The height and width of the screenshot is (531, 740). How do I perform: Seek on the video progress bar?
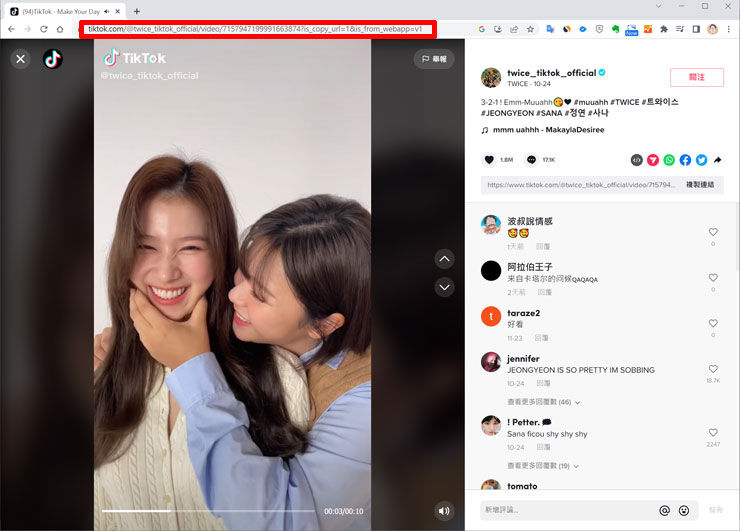(208, 511)
